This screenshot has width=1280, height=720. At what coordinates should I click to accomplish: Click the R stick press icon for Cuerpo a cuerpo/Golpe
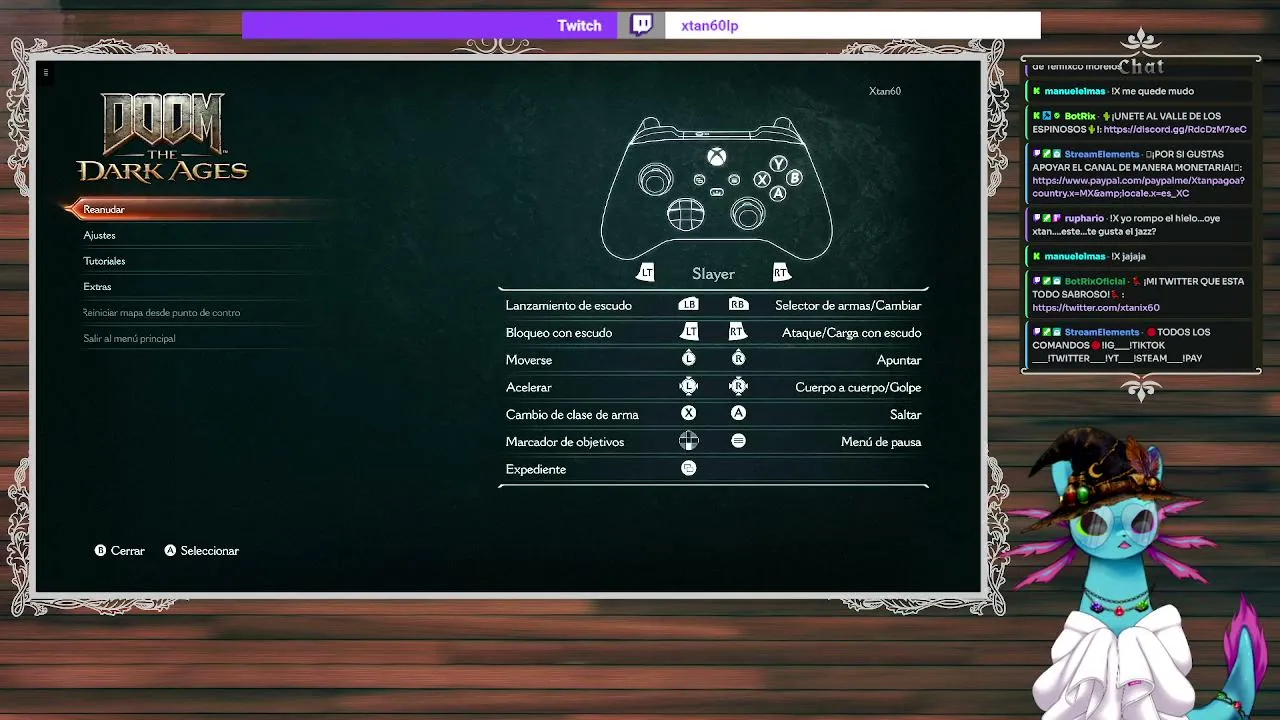click(738, 386)
